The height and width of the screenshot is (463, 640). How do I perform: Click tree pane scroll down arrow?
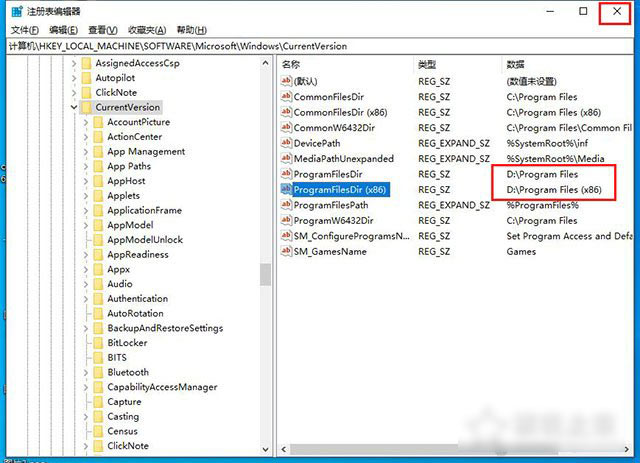pos(266,449)
